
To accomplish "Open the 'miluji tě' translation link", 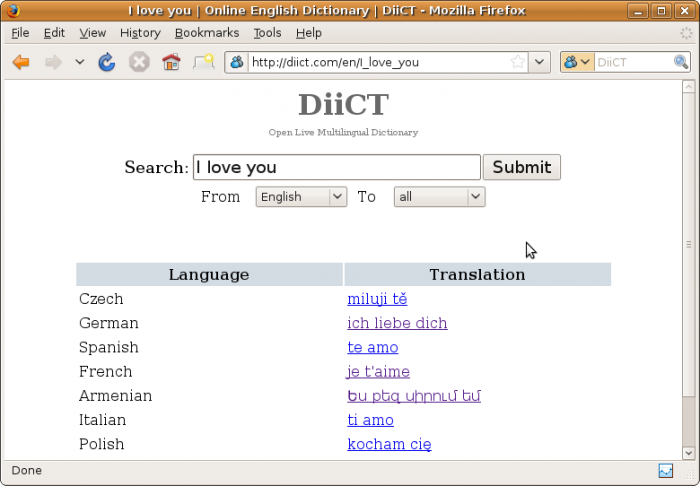I will click(377, 299).
